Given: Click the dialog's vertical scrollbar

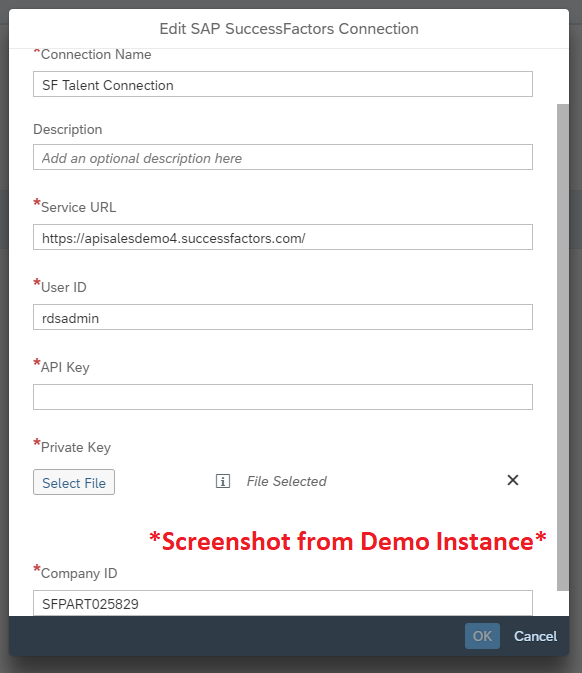Looking at the screenshot, I should click(x=563, y=347).
